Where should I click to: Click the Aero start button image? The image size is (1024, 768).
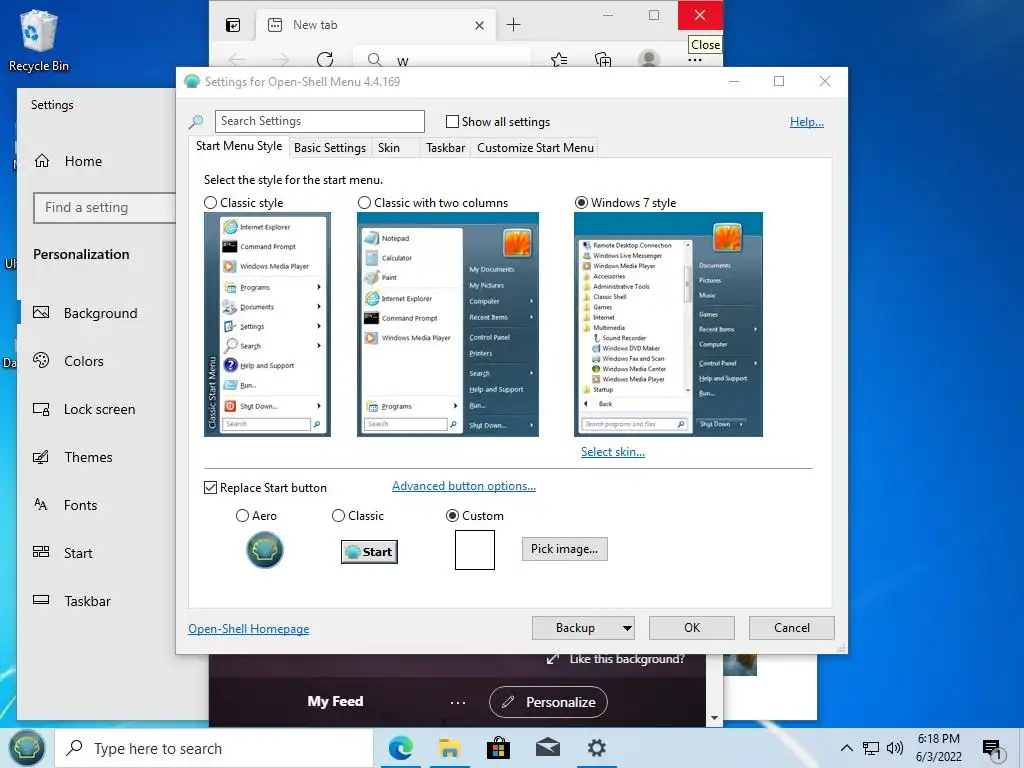coord(264,550)
